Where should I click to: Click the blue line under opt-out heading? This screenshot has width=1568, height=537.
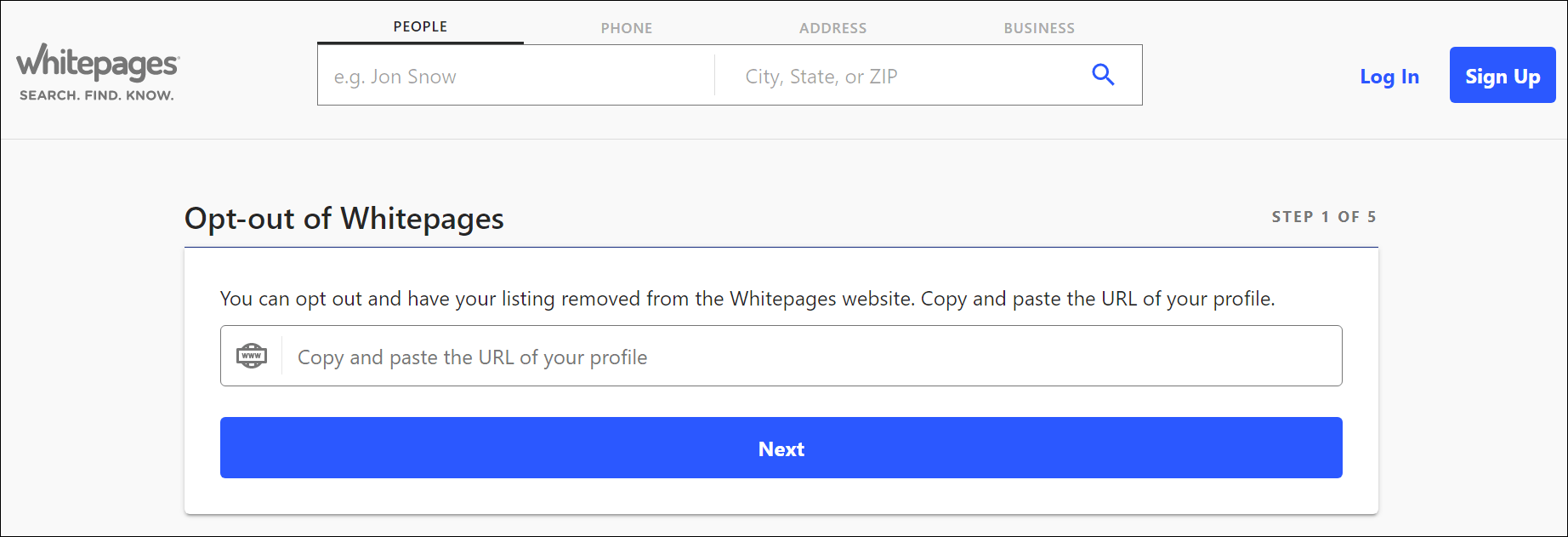781,247
